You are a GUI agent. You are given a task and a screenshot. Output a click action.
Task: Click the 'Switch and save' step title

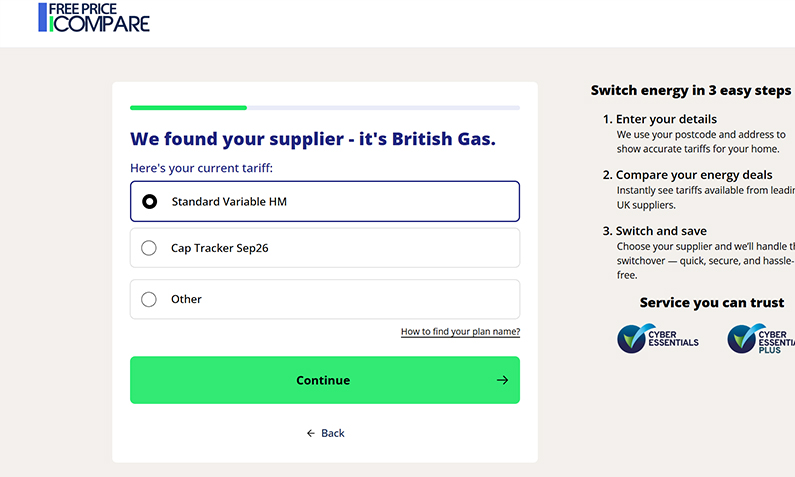coord(661,231)
